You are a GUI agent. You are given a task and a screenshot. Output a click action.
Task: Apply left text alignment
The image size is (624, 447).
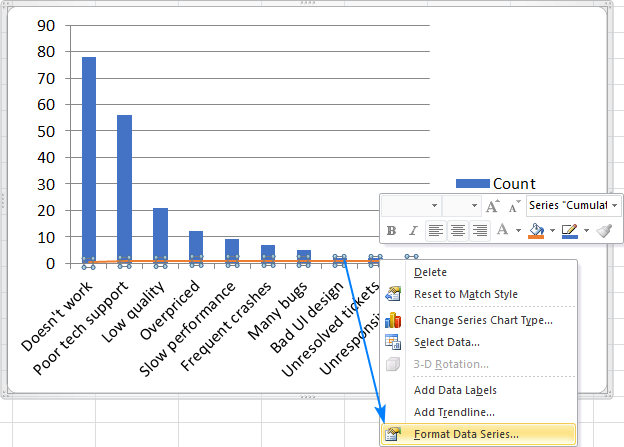[436, 231]
